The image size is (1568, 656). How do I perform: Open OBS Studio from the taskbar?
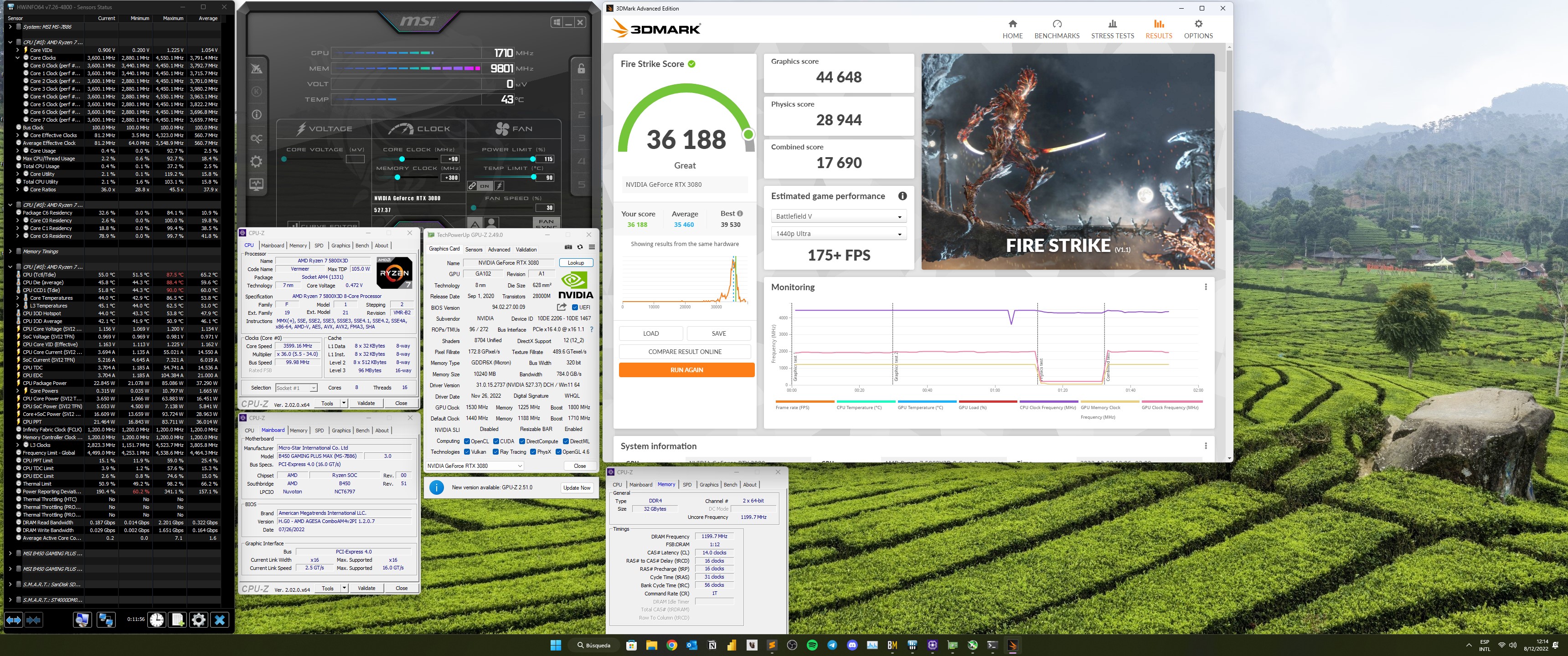click(x=792, y=645)
